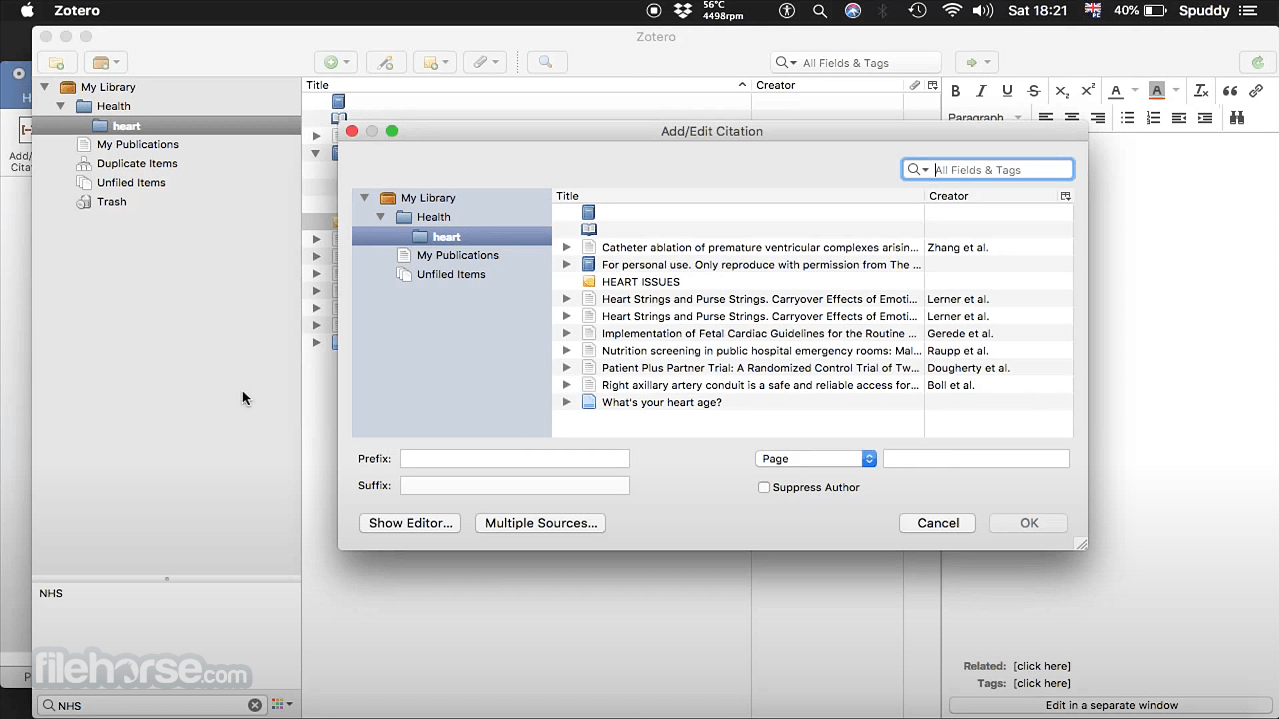Apply Superscript formatting in note editor
The image size is (1279, 719).
point(1088,91)
